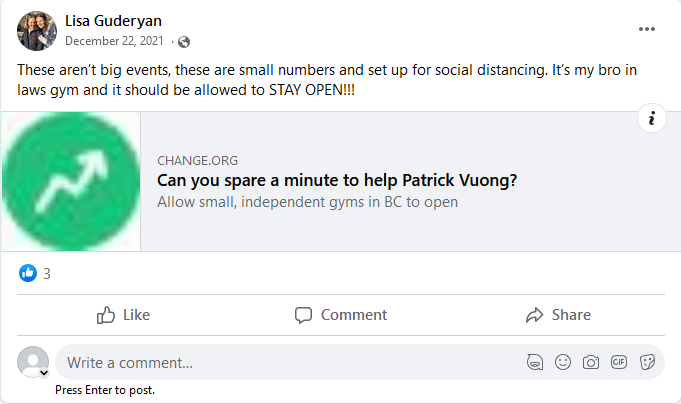The image size is (681, 404).
Task: Expand the commenting-as profile switcher
Action: 43,373
